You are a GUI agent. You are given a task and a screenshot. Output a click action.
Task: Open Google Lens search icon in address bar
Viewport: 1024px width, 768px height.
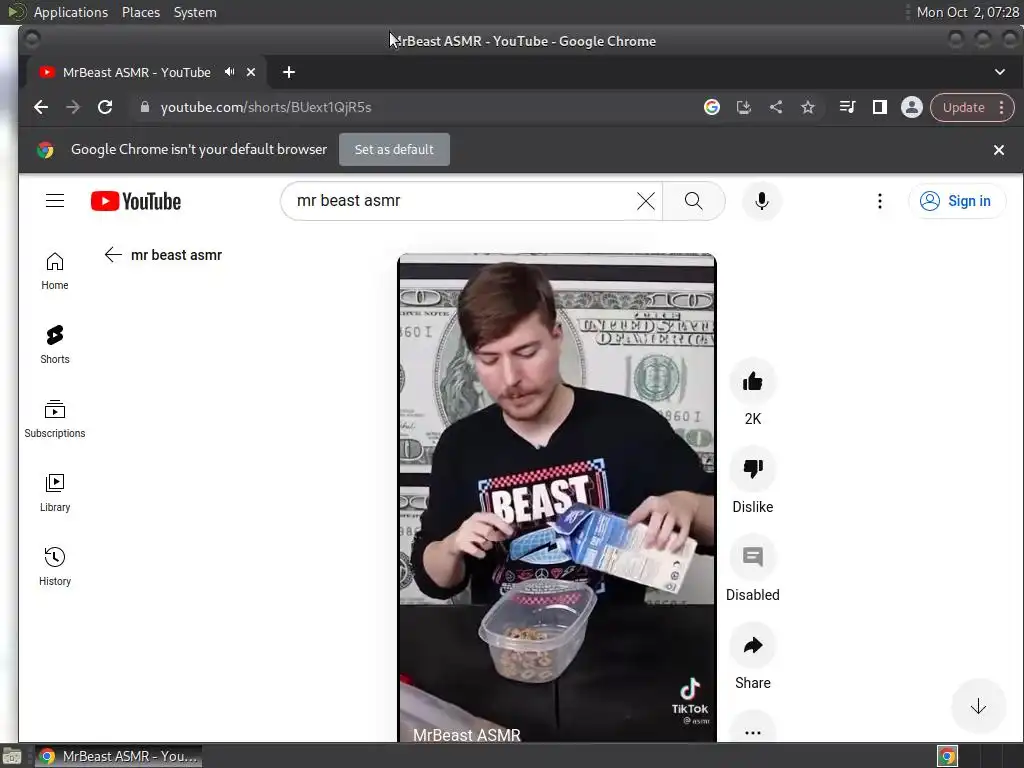[x=712, y=107]
